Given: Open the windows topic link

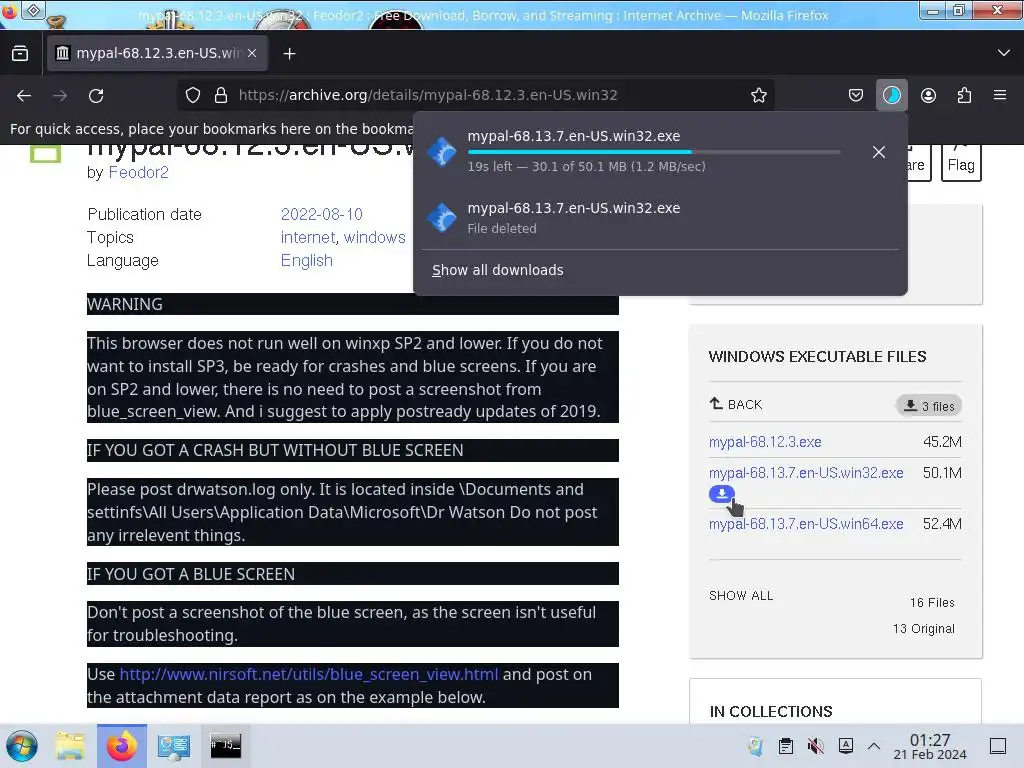Looking at the screenshot, I should [x=375, y=237].
